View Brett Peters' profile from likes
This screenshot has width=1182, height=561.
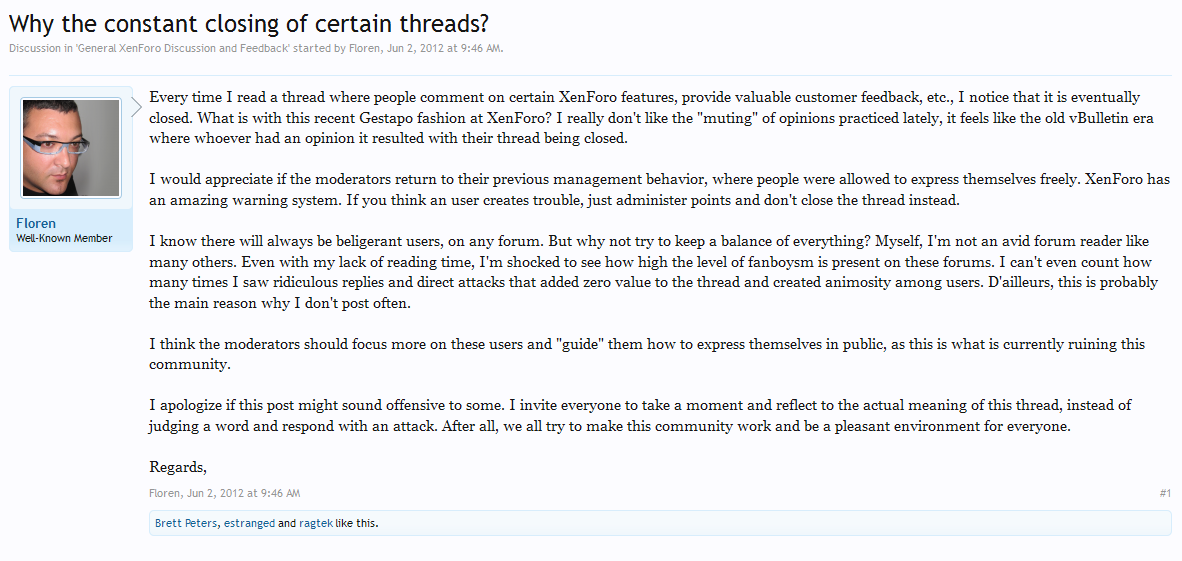(186, 523)
